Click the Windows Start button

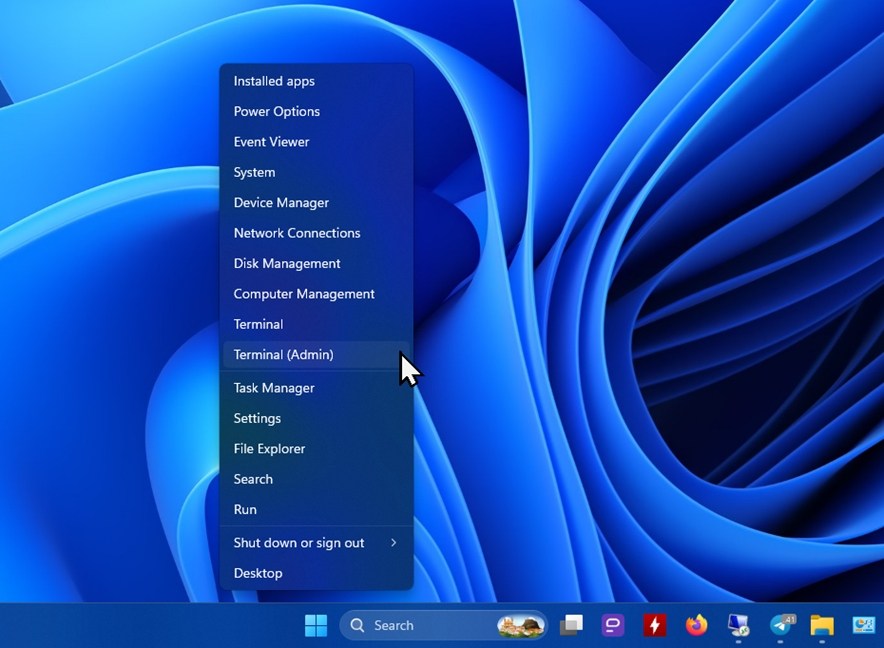pyautogui.click(x=316, y=625)
